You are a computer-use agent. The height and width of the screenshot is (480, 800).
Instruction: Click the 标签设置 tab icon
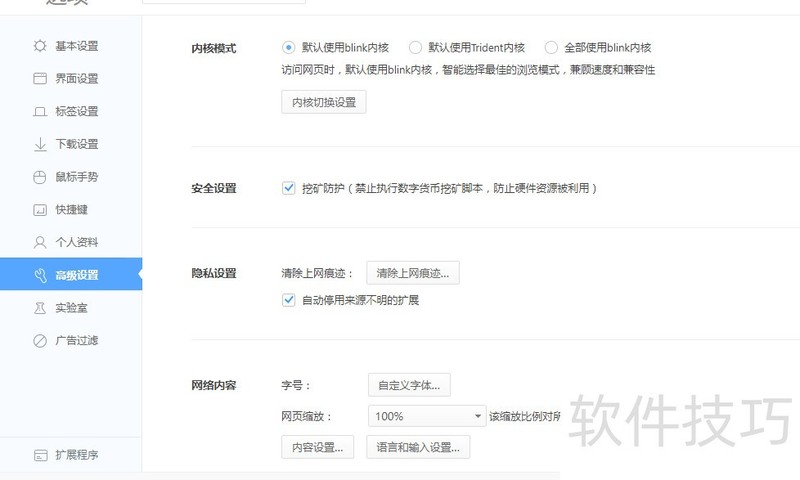[x=40, y=111]
